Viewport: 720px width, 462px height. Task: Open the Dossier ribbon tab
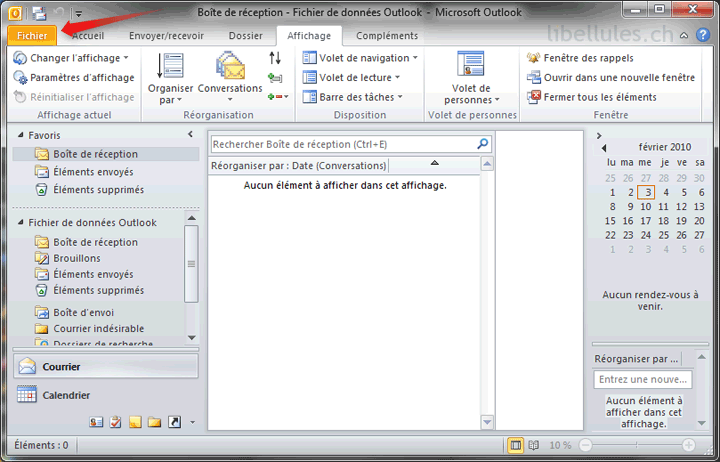(246, 36)
